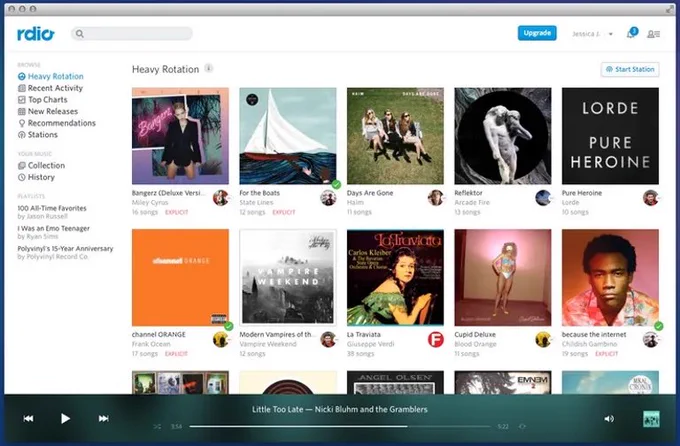Open Pure Heroine album cover
Image resolution: width=680 pixels, height=446 pixels.
(610, 136)
